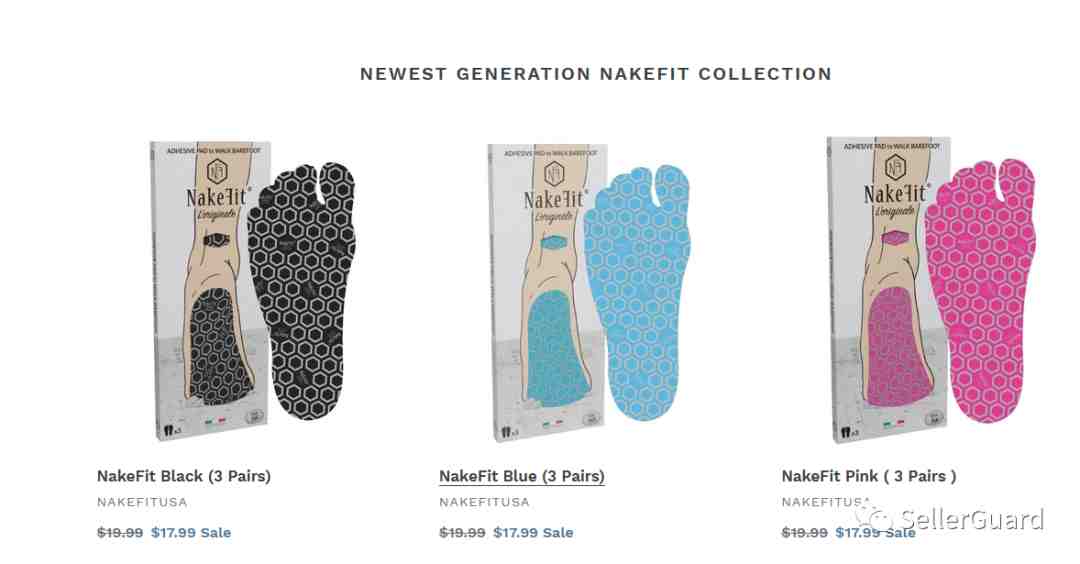Click the pink NakeFit box image

click(x=889, y=289)
